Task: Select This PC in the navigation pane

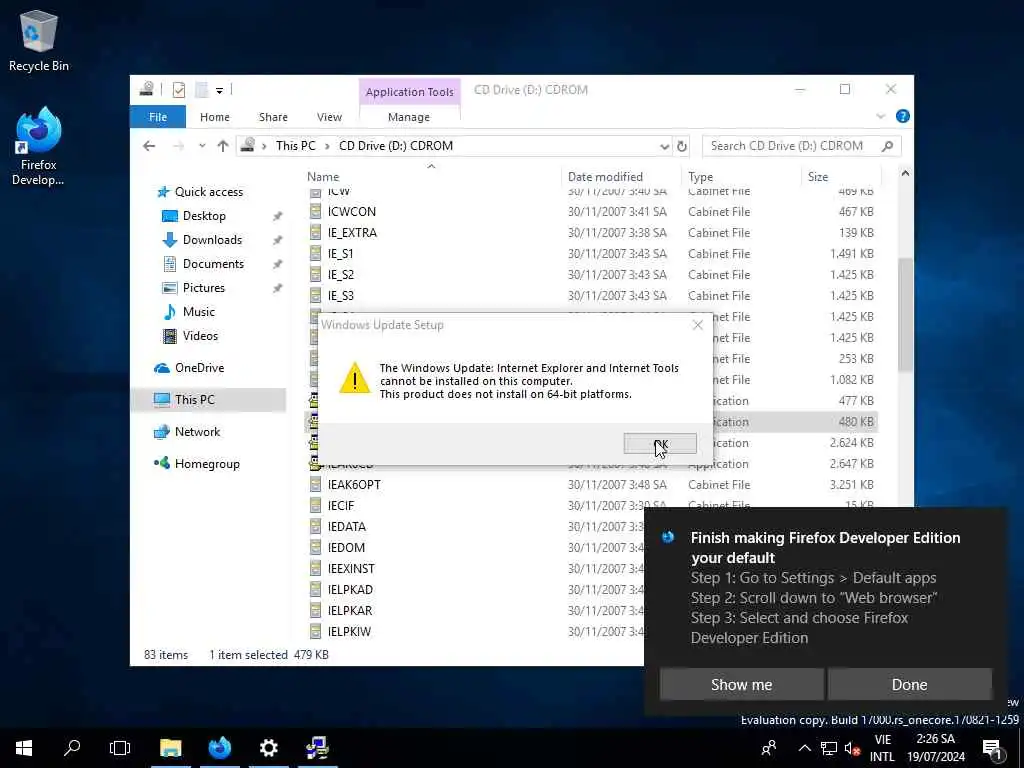Action: coord(209,400)
